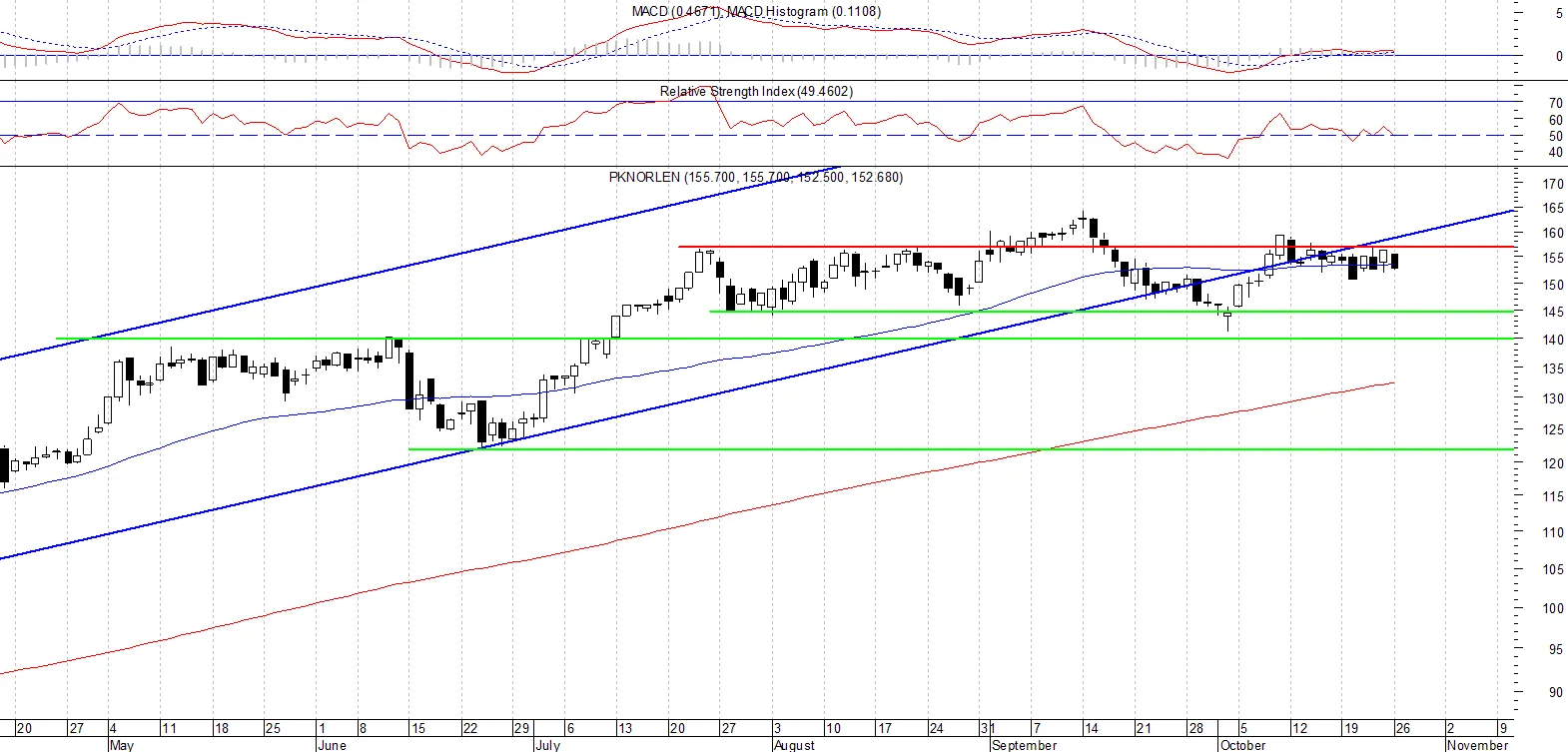Click the 170 price axis label
The image size is (1568, 752).
[x=1553, y=184]
